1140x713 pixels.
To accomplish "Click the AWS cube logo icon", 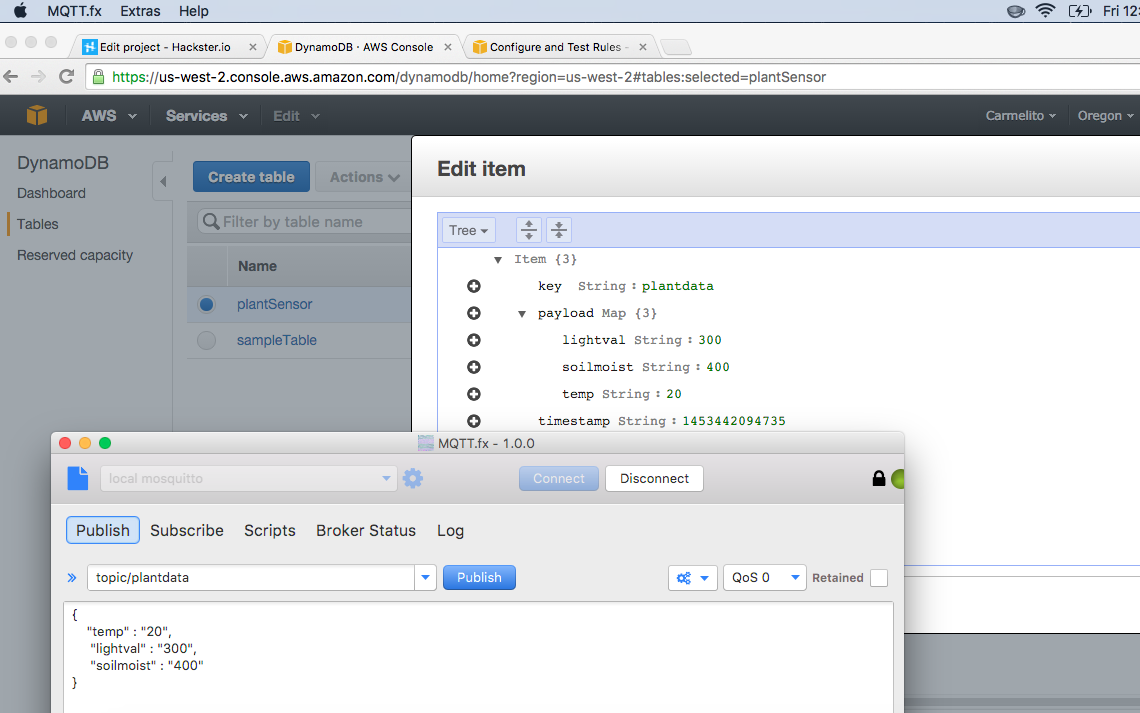I will tap(37, 116).
